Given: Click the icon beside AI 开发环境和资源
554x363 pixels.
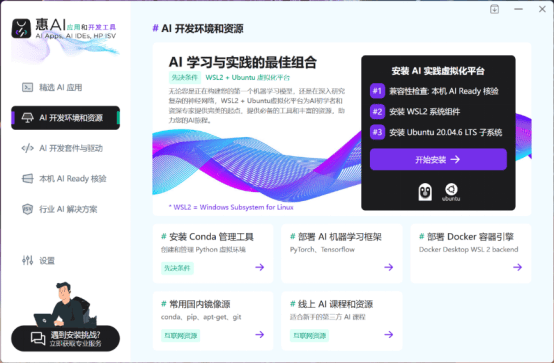Looking at the screenshot, I should coord(28,118).
